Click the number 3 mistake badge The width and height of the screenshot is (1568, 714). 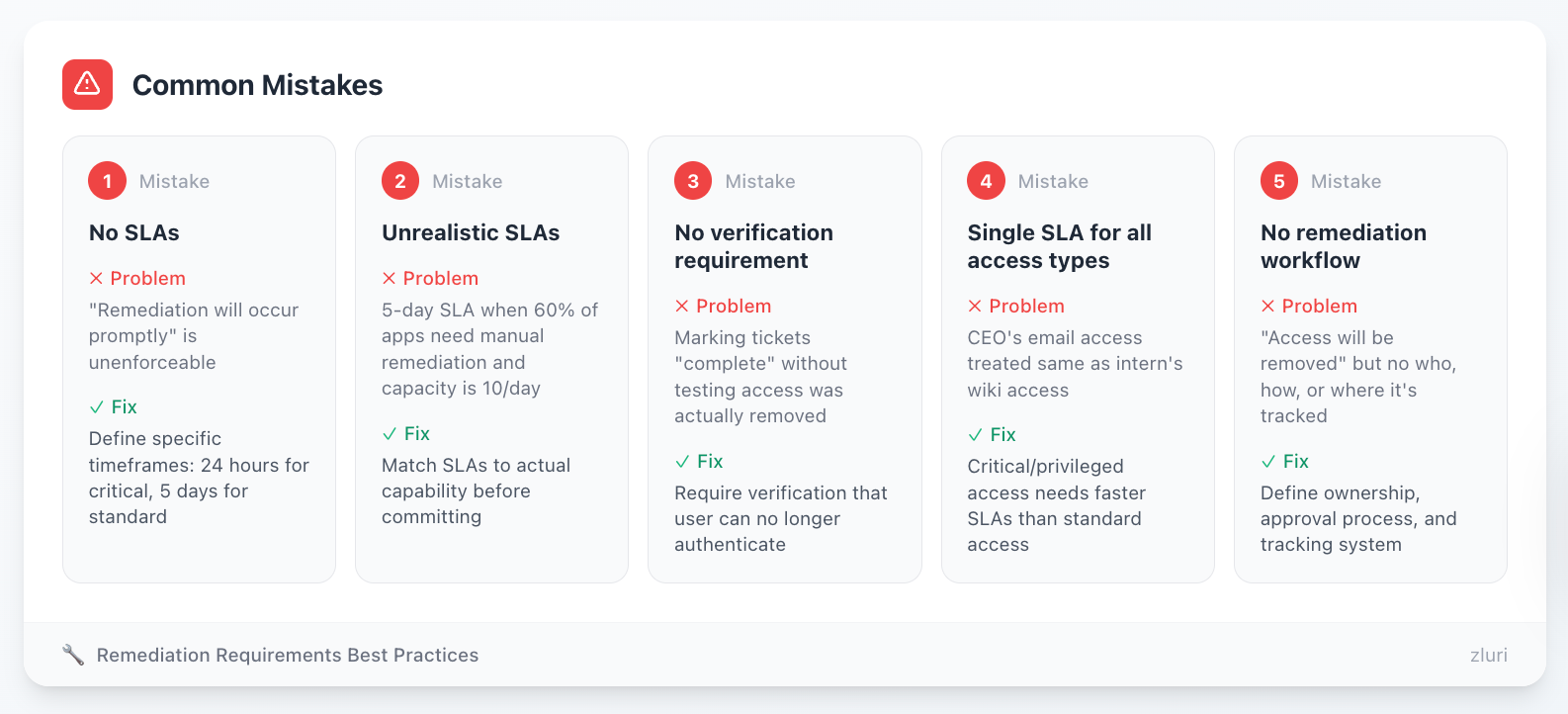693,181
